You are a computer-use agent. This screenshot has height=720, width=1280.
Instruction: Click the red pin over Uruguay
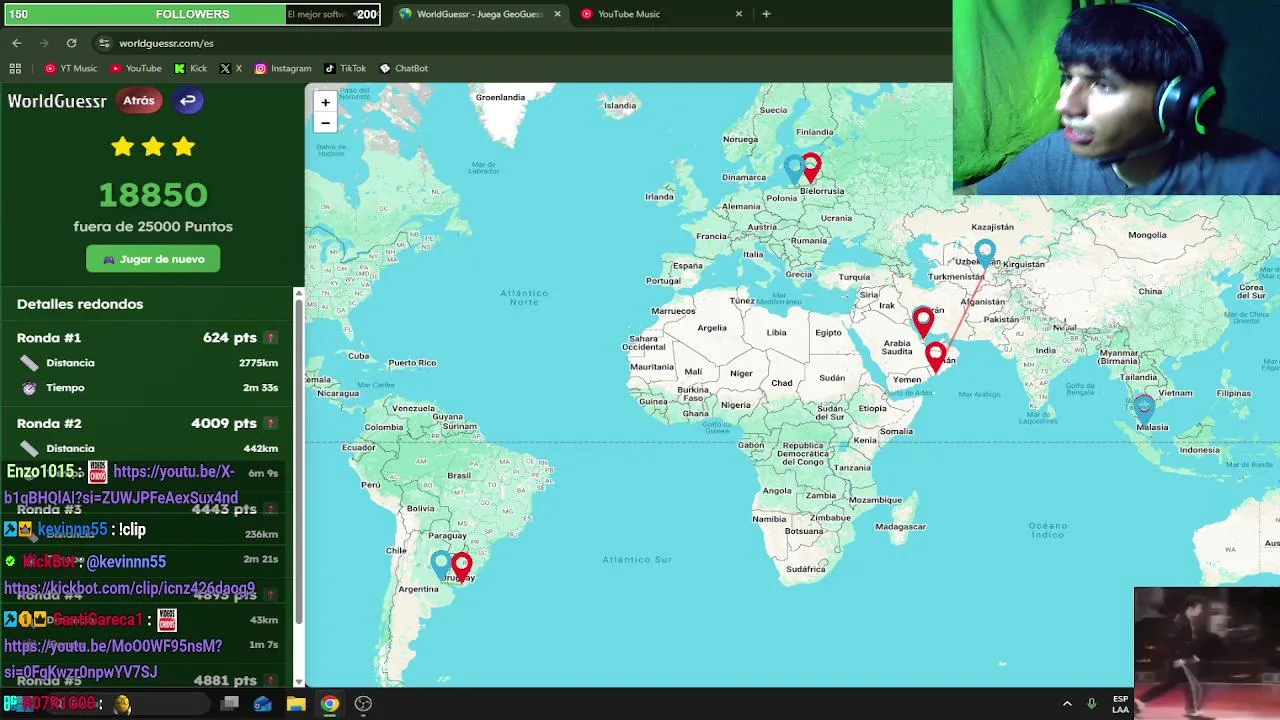coord(461,566)
